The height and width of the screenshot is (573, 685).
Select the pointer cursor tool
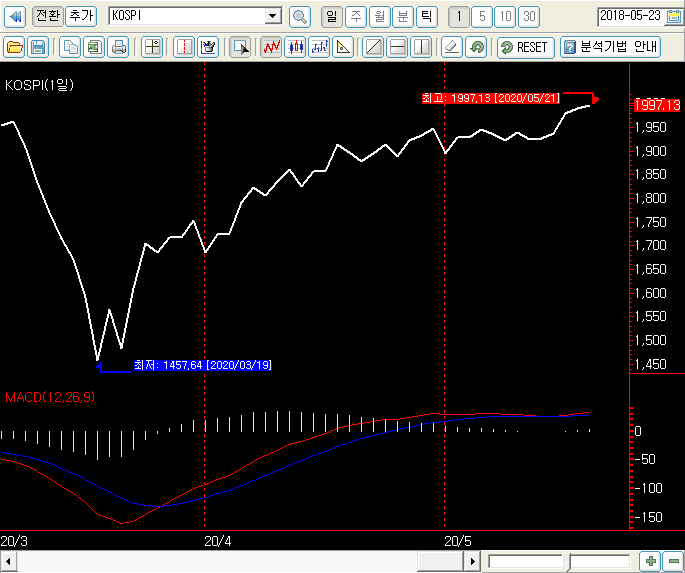[240, 47]
